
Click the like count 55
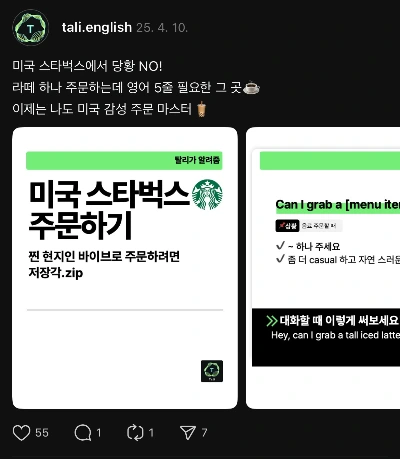click(42, 433)
